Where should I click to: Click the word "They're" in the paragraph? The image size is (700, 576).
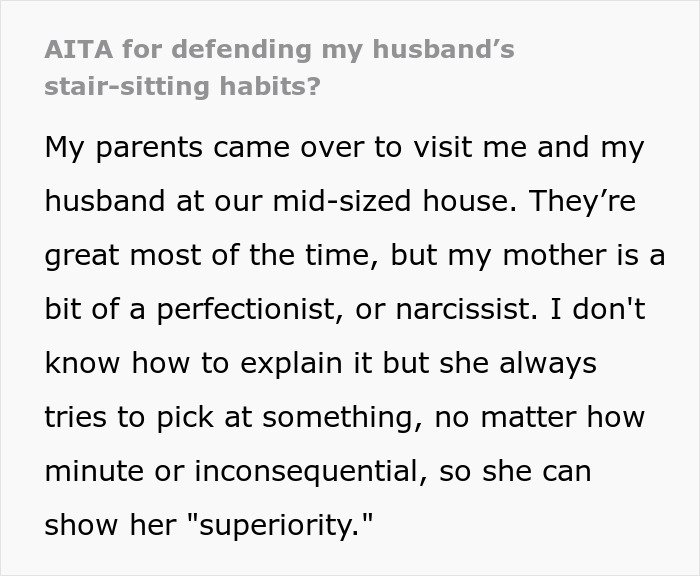click(x=583, y=201)
